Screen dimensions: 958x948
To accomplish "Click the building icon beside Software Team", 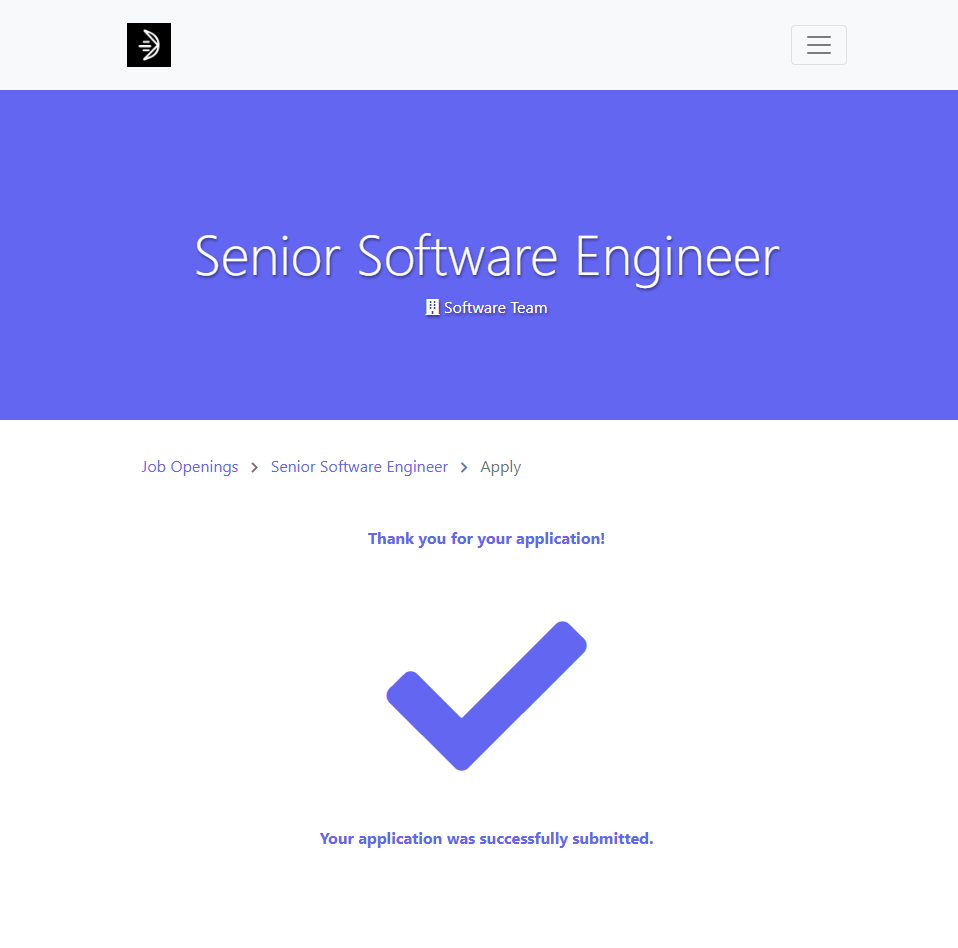I will pyautogui.click(x=432, y=308).
